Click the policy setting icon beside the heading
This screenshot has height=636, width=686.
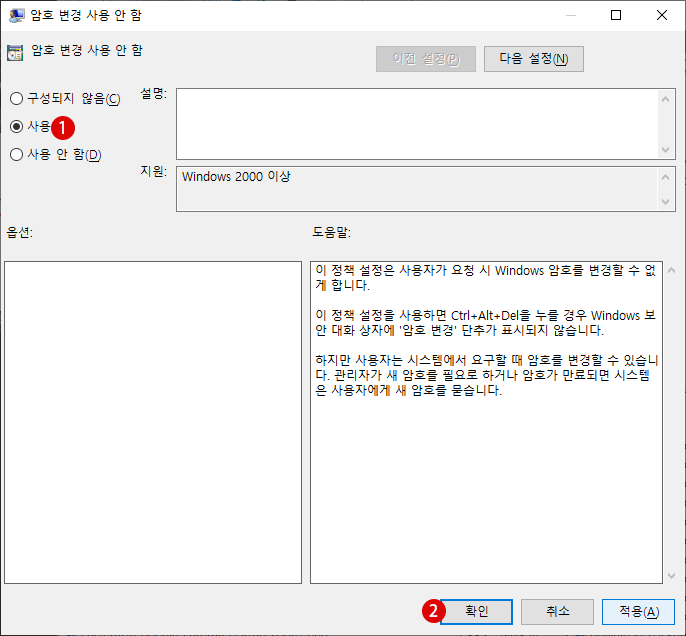click(x=15, y=52)
